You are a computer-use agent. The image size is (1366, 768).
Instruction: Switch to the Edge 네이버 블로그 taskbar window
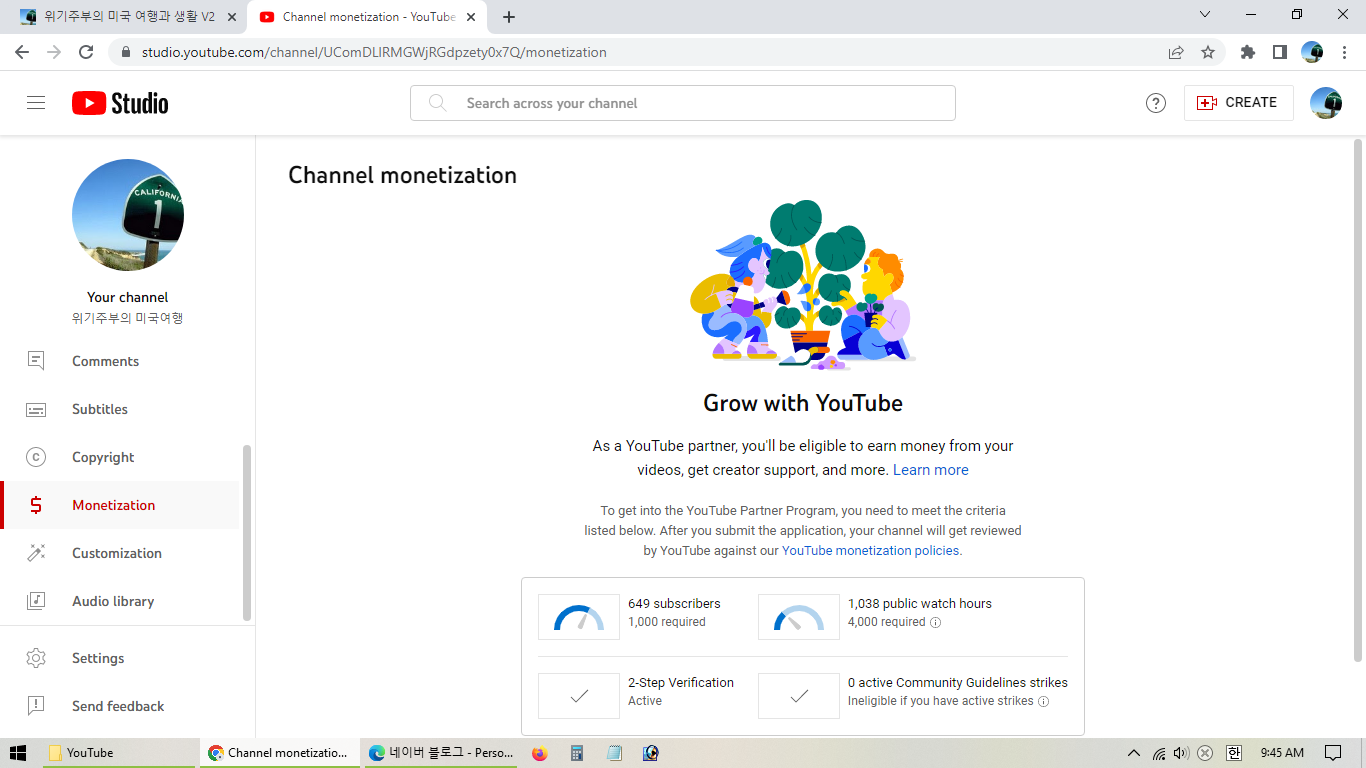(x=440, y=753)
